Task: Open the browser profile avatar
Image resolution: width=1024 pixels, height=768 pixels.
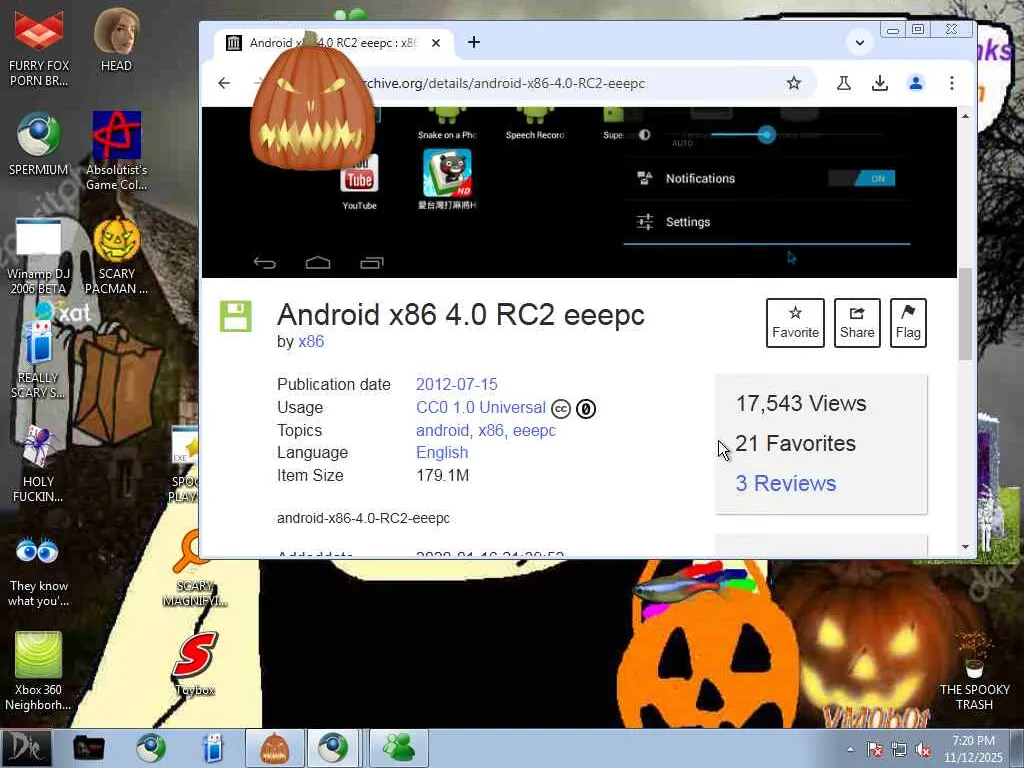Action: [916, 83]
